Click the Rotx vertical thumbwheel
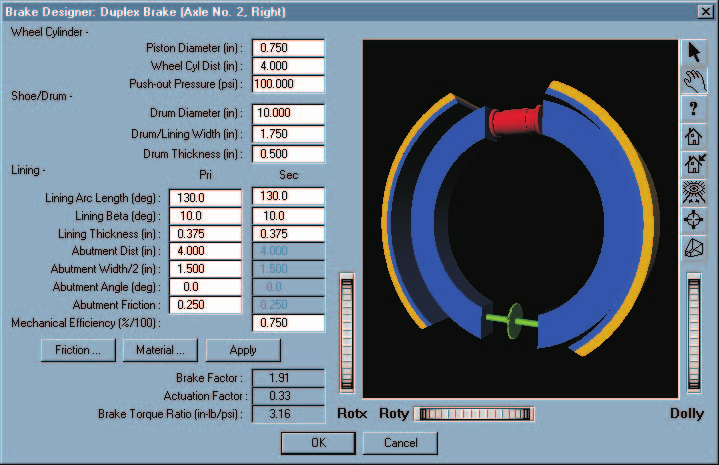Screen dimensions: 719x465 point(347,333)
